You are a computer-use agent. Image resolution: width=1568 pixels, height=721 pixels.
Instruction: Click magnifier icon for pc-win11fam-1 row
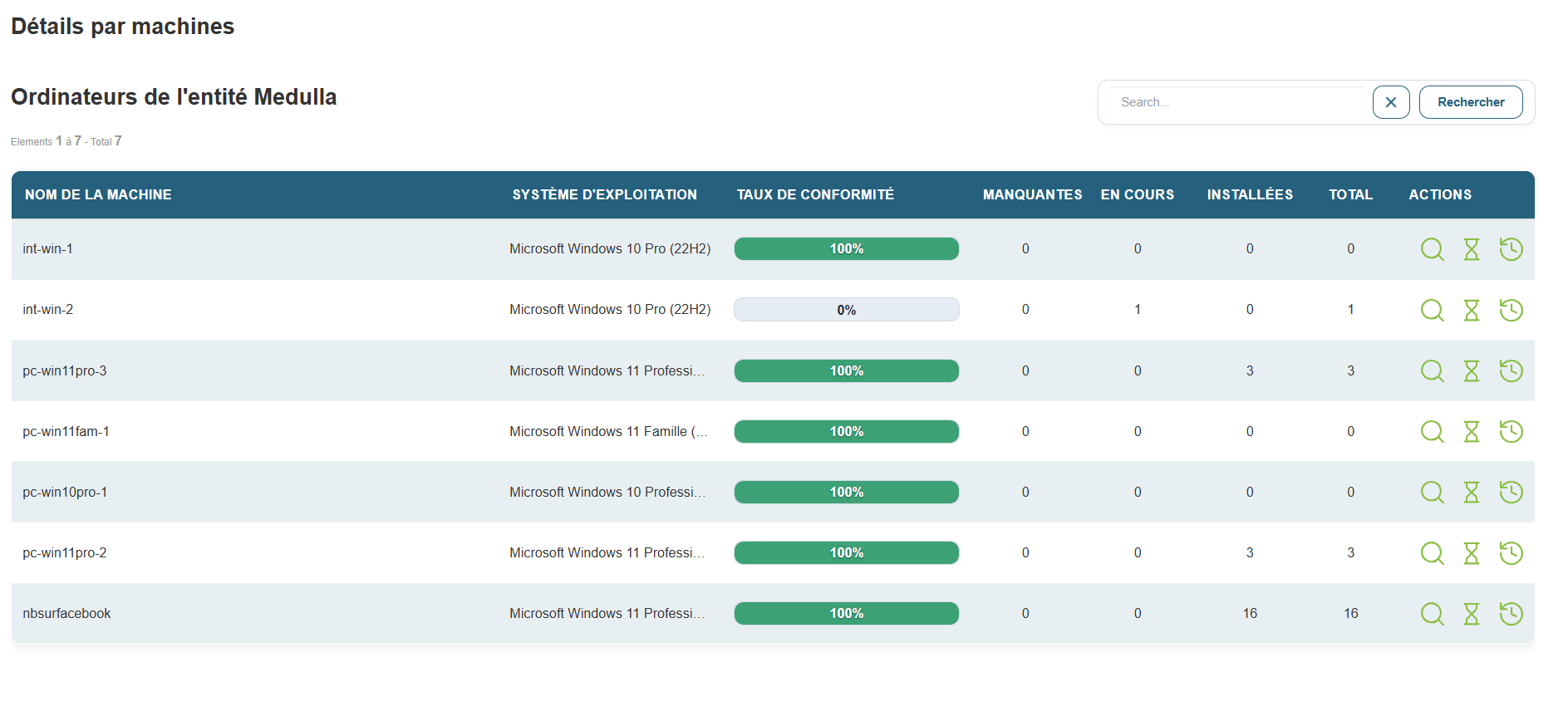coord(1432,431)
